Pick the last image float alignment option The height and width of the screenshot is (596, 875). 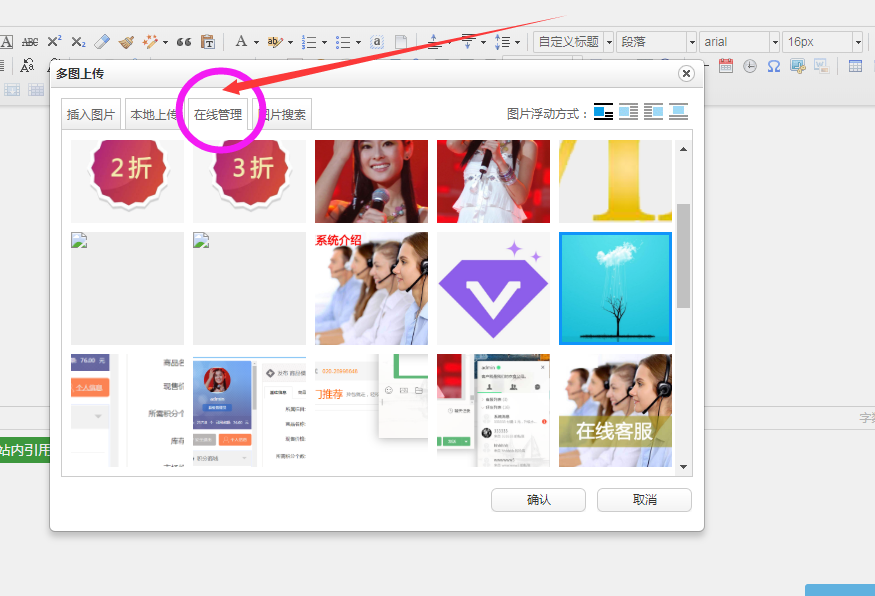coord(679,112)
